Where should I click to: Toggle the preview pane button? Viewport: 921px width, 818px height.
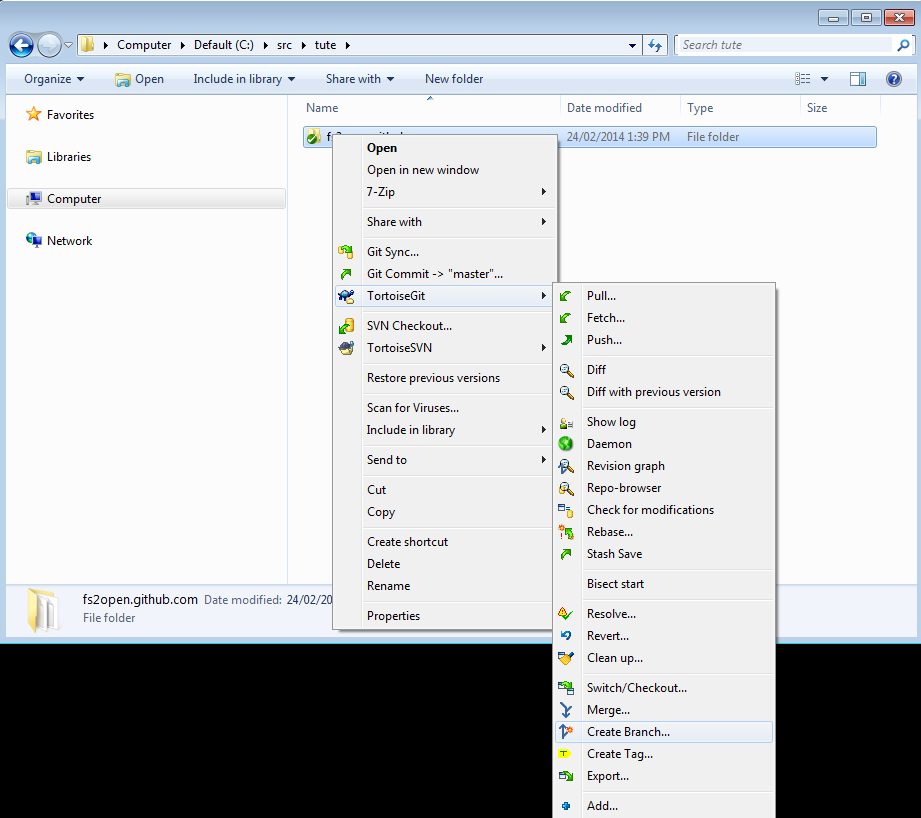[x=858, y=79]
